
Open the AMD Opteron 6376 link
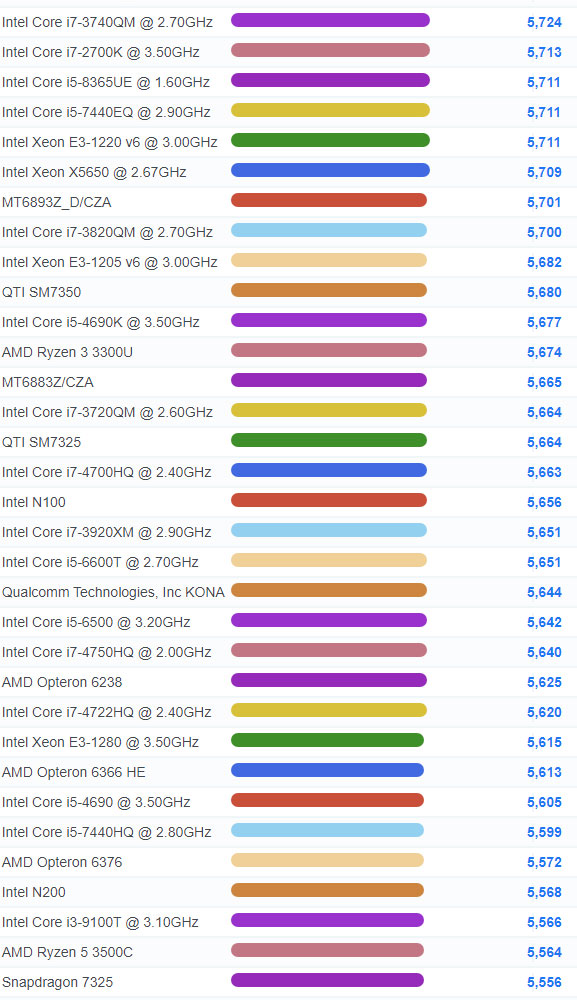[x=62, y=862]
